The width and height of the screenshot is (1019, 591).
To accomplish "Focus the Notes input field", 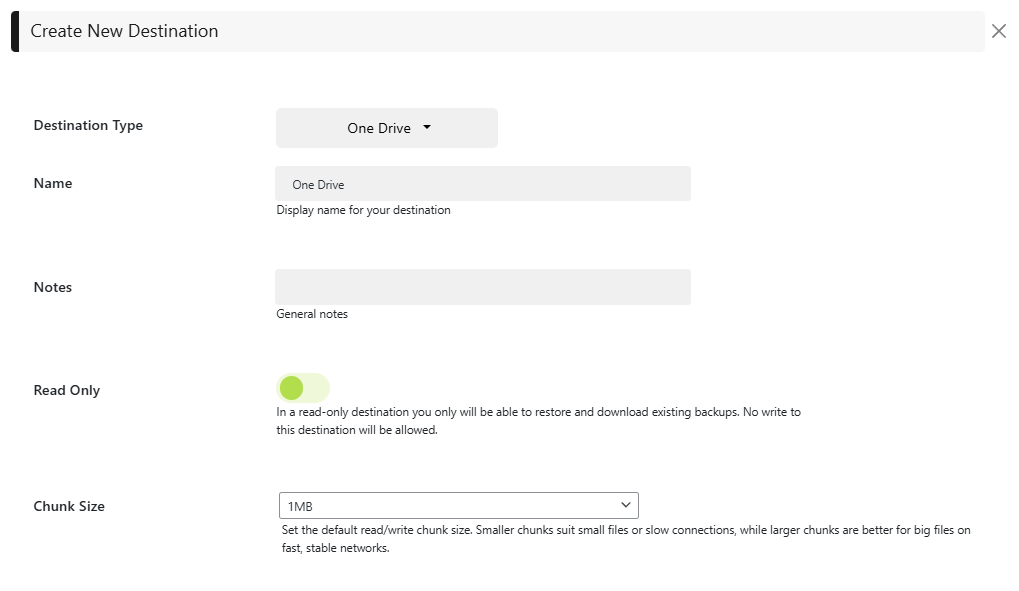I will coord(482,287).
